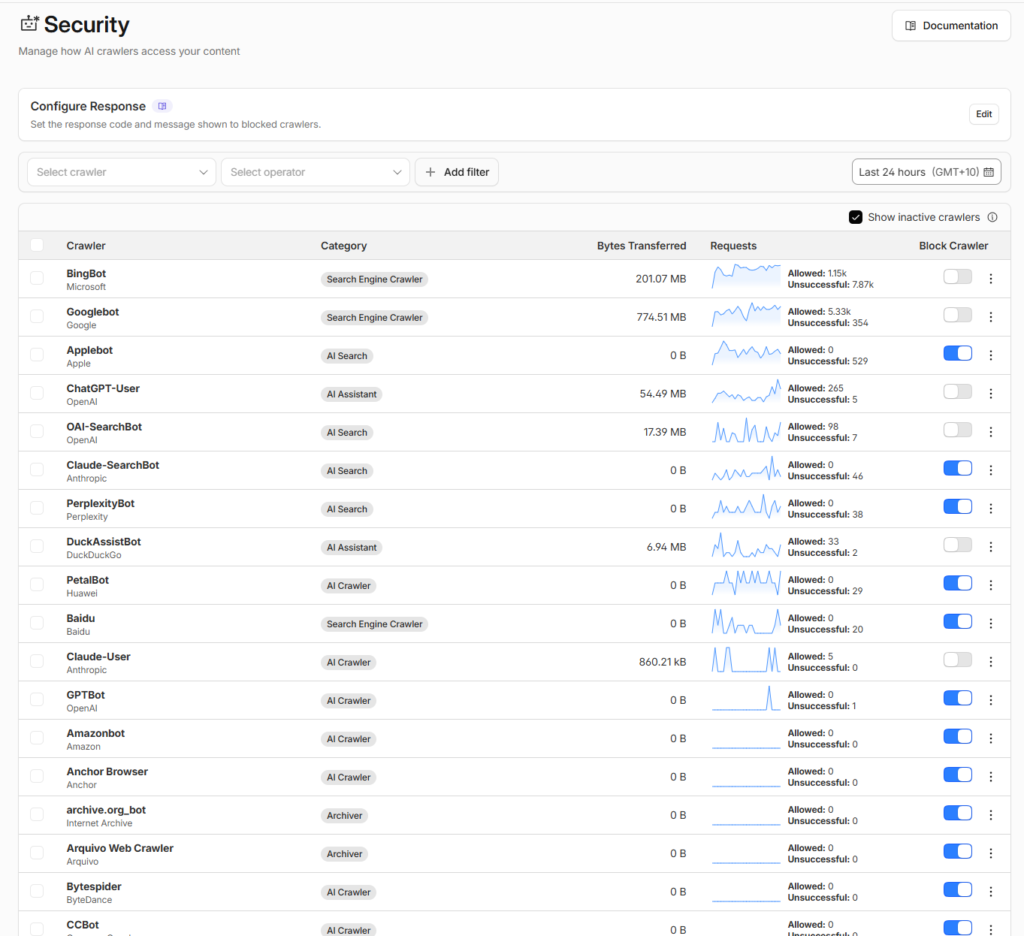Open kebab menu for PerplexityBot
Image resolution: width=1024 pixels, height=936 pixels.
pos(991,509)
